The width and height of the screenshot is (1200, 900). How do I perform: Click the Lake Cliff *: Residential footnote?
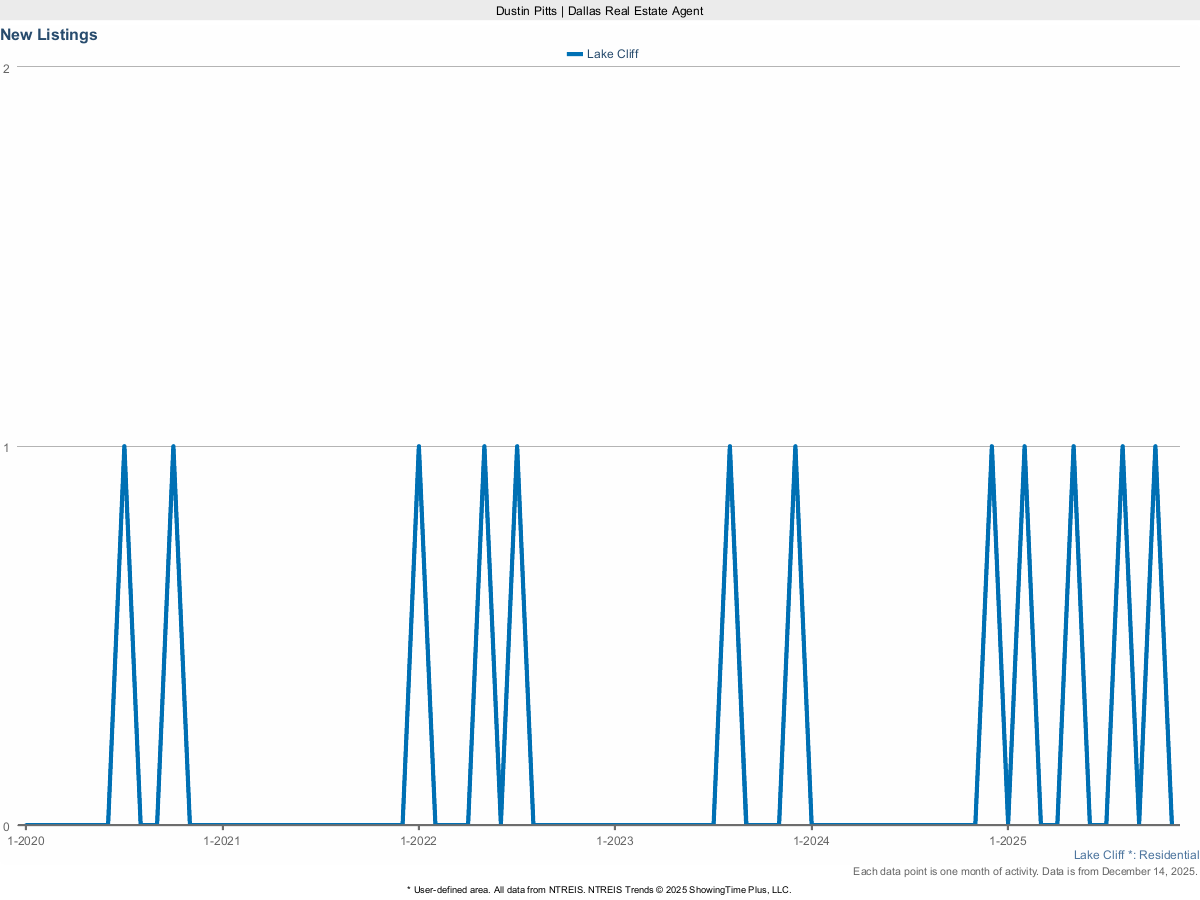[1136, 855]
